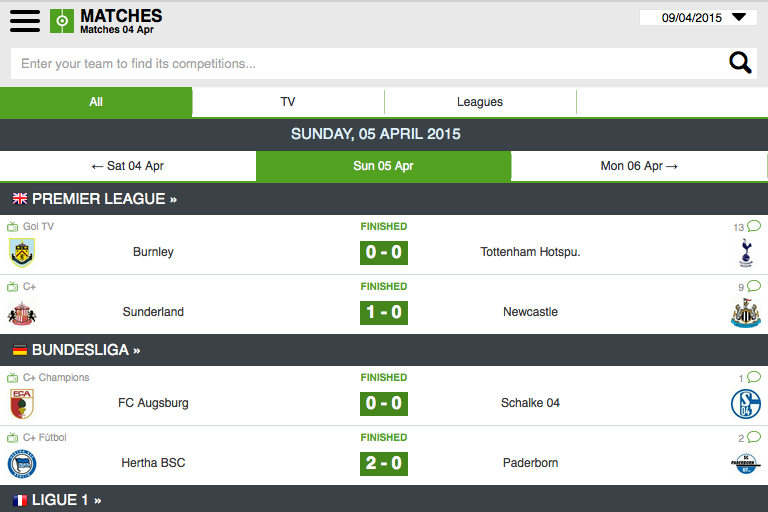768x512 pixels.
Task: Click the Burnley club crest
Action: (22, 252)
